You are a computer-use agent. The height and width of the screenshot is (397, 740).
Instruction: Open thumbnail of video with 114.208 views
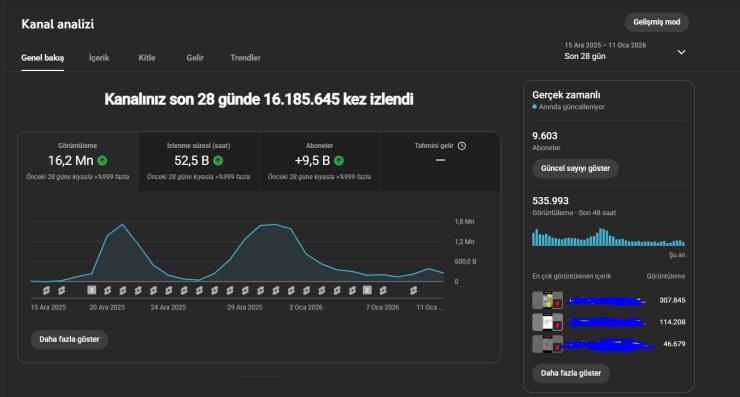click(x=547, y=322)
